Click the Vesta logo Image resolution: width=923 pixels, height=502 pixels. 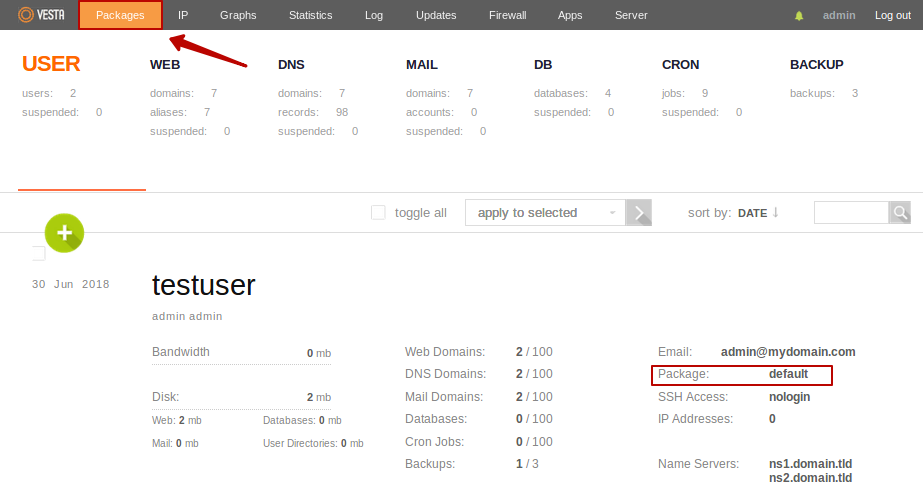coord(41,15)
